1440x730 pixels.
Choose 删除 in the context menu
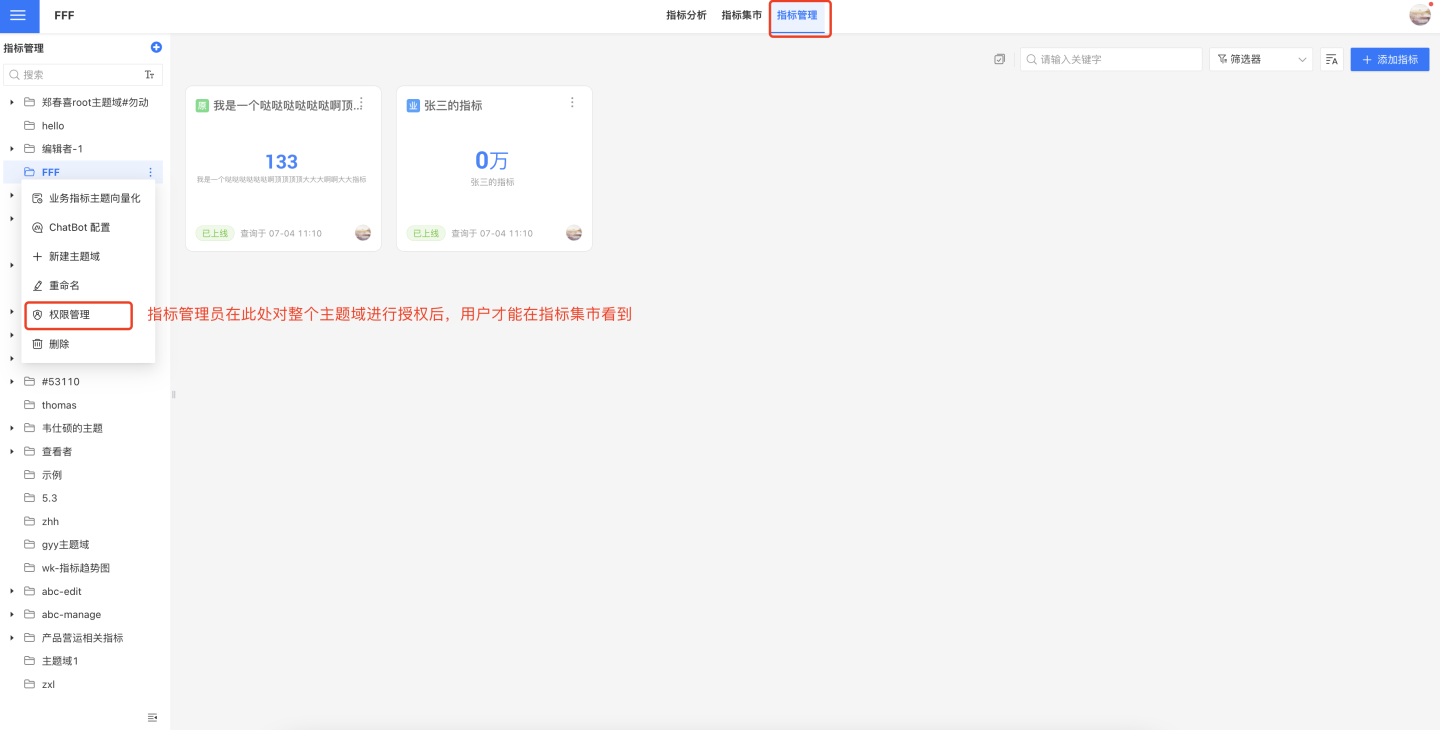[59, 344]
